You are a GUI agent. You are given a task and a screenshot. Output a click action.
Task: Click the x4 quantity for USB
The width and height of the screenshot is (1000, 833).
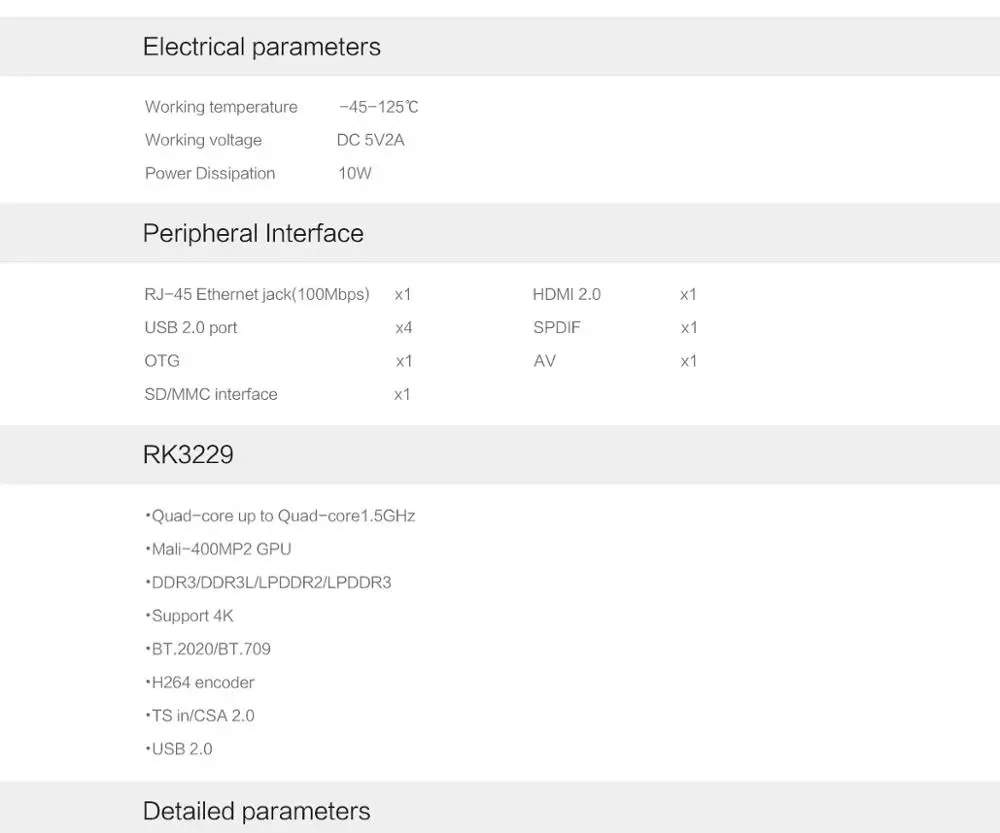coord(404,328)
